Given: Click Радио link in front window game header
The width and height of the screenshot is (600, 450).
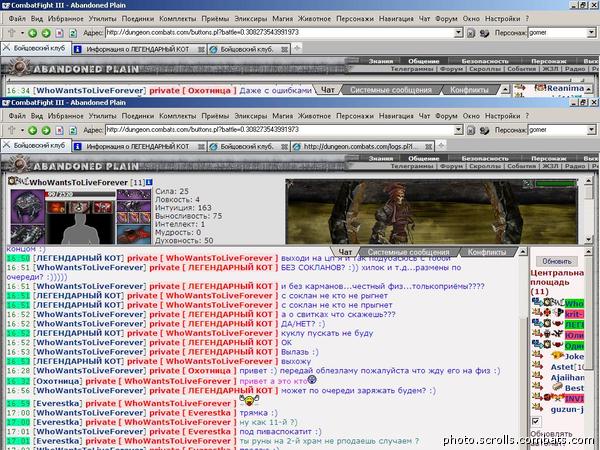Looking at the screenshot, I should [x=575, y=166].
